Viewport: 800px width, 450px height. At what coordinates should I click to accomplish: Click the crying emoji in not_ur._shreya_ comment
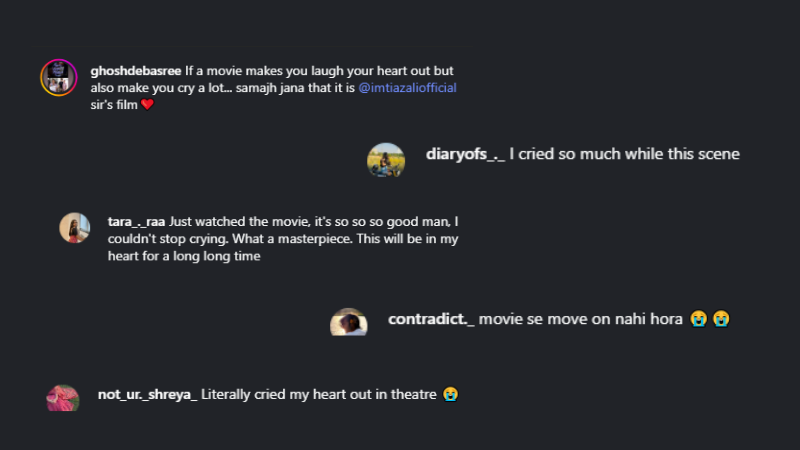(x=451, y=394)
